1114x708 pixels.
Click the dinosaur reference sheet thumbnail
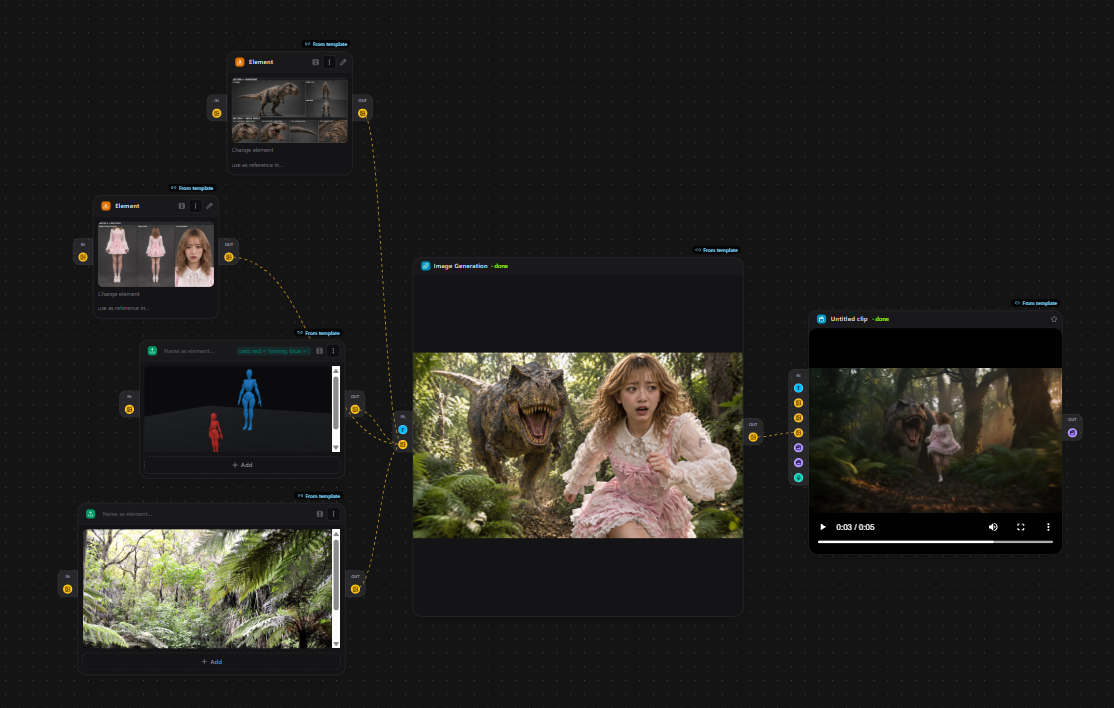(290, 110)
